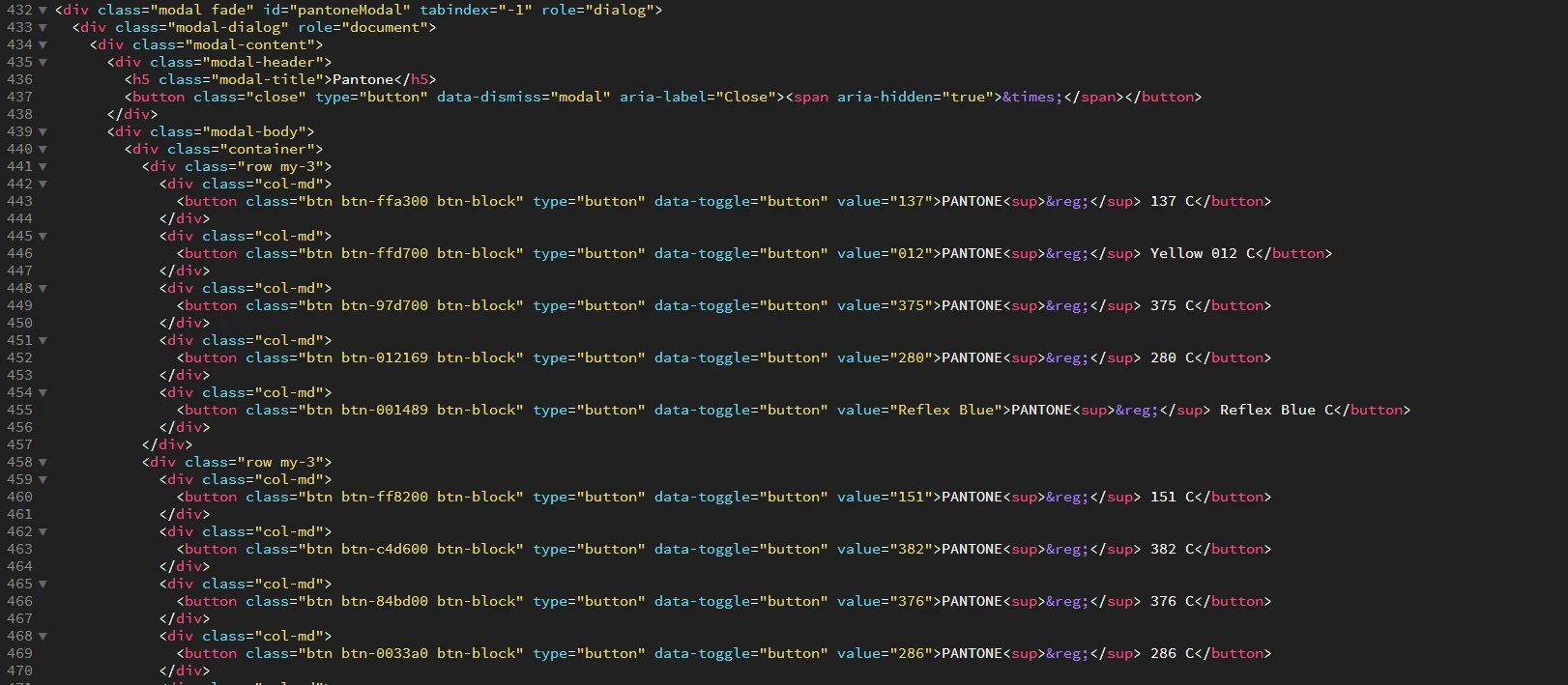
Task: Click the value="Reflex Blue" attribute
Action: tap(919, 410)
